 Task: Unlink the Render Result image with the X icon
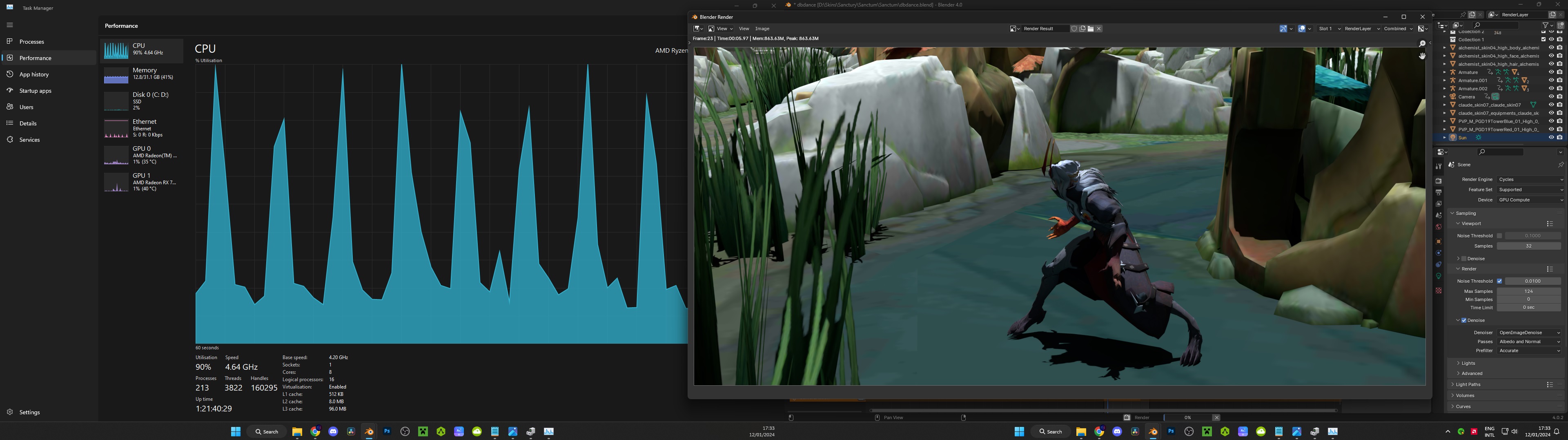tap(1099, 29)
